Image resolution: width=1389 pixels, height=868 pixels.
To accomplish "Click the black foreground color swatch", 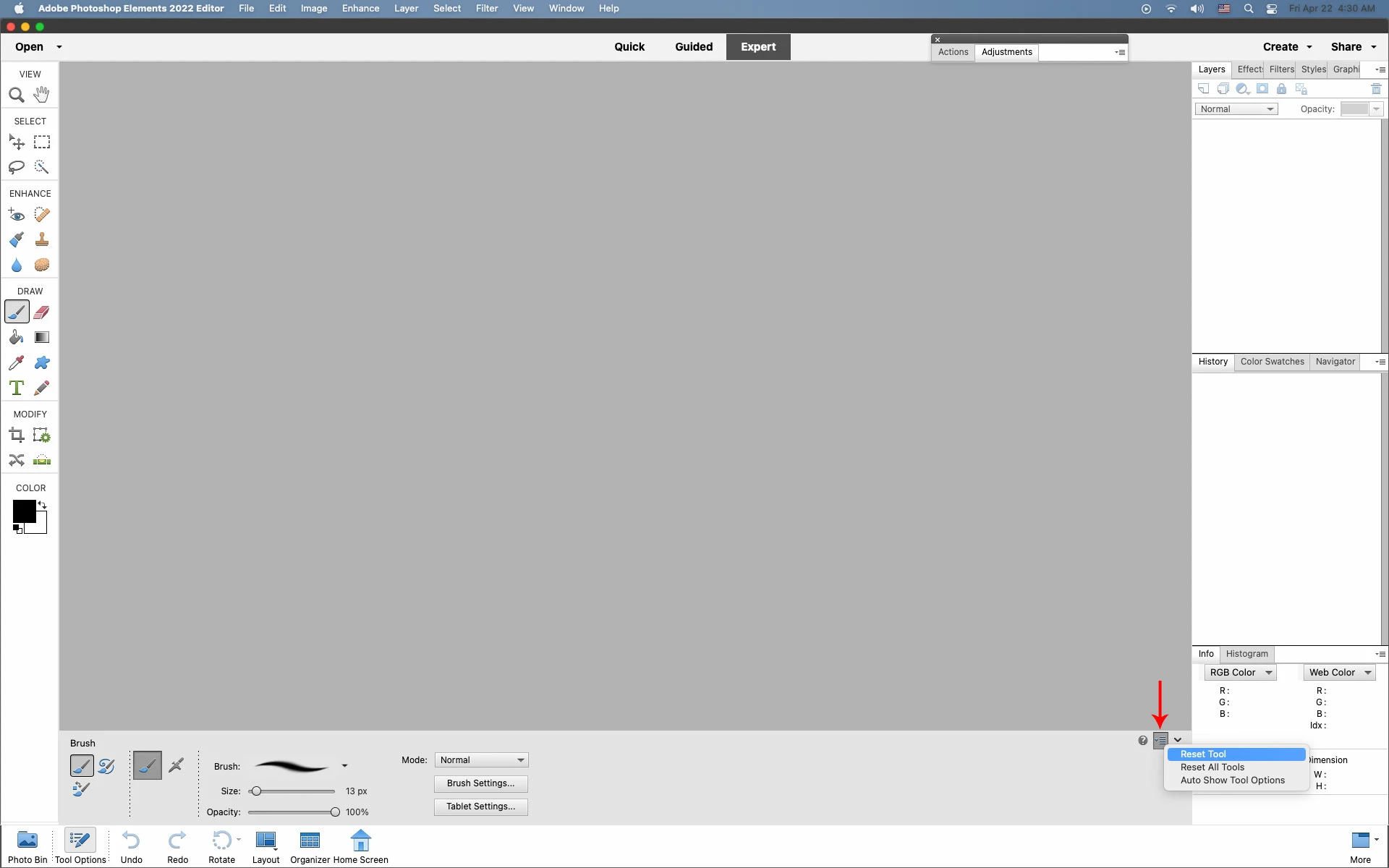I will click(x=23, y=511).
